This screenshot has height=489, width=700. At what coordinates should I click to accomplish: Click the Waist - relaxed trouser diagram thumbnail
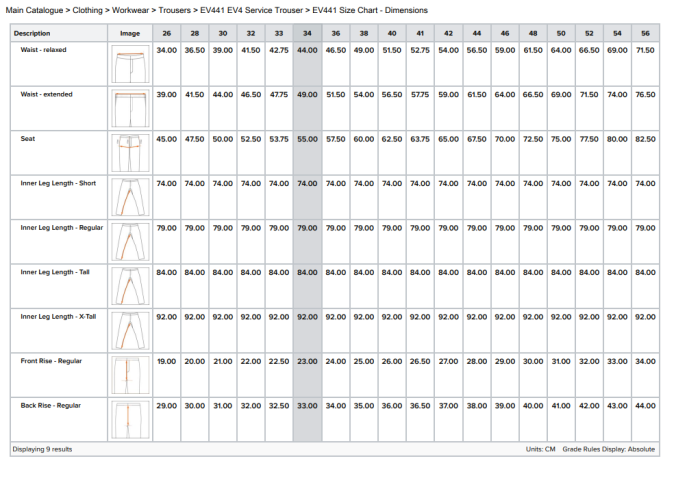[129, 64]
